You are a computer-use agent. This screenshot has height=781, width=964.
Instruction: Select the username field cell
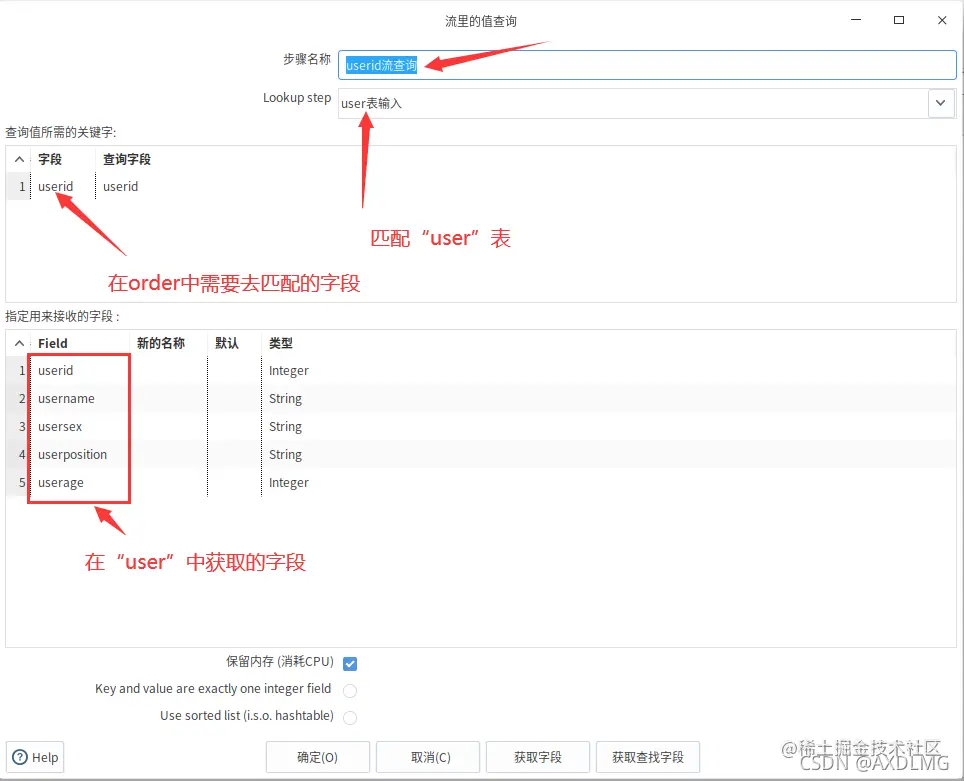pyautogui.click(x=79, y=398)
